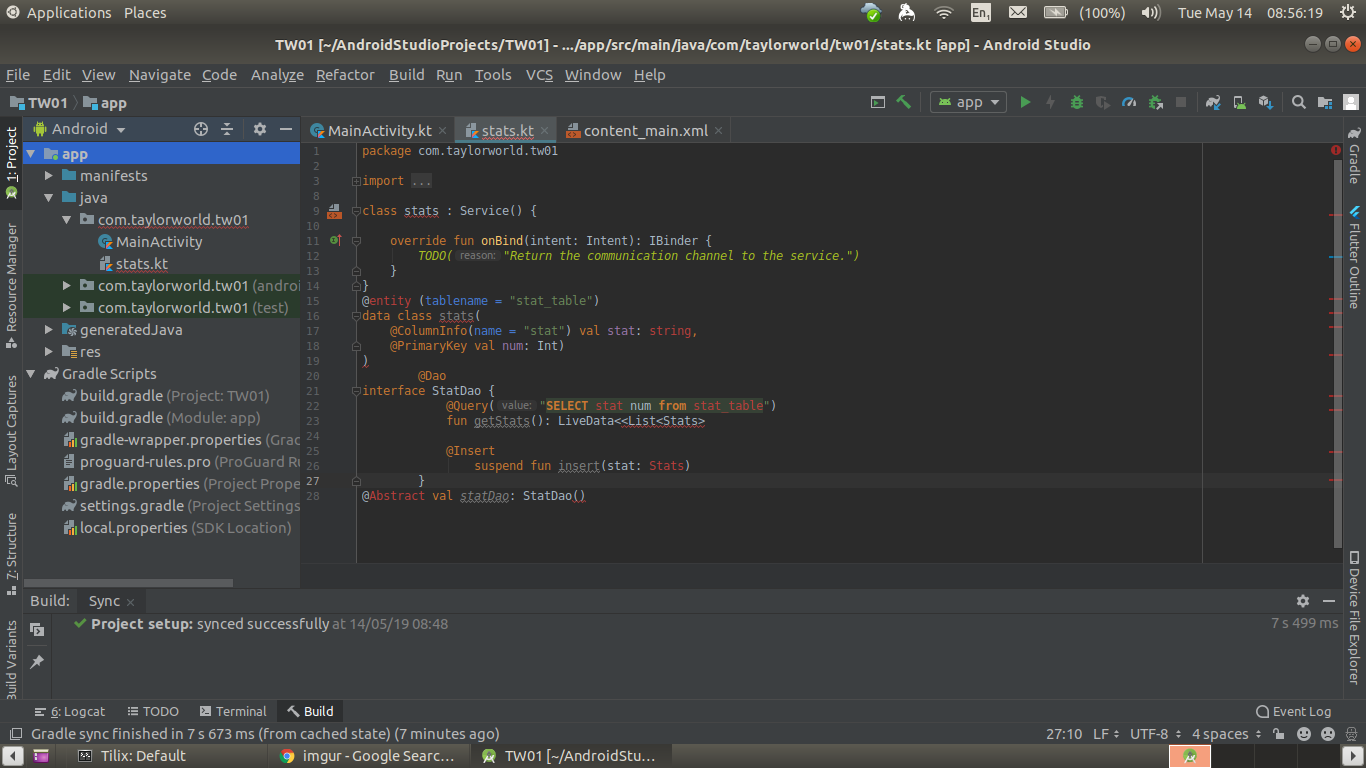This screenshot has height=768, width=1366.
Task: Open the SDK Manager icon
Action: pos(1265,102)
